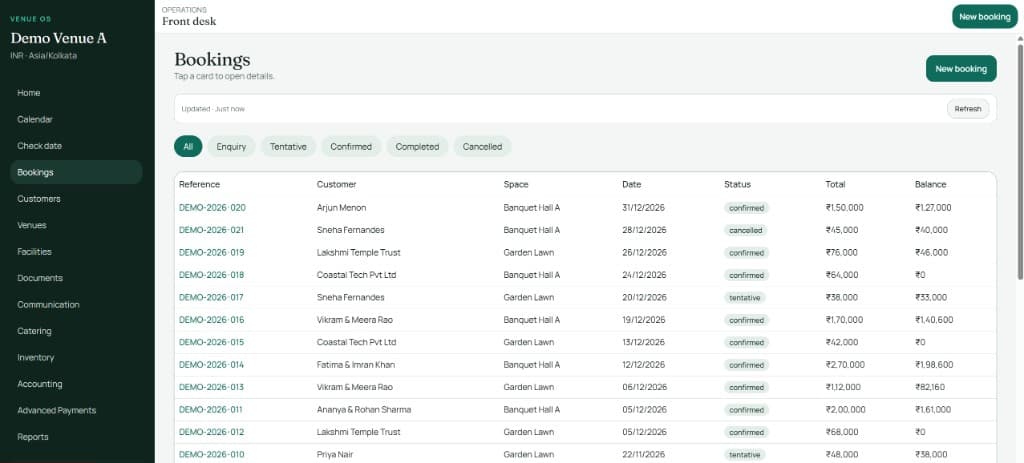Open the Customers section

tap(76, 199)
